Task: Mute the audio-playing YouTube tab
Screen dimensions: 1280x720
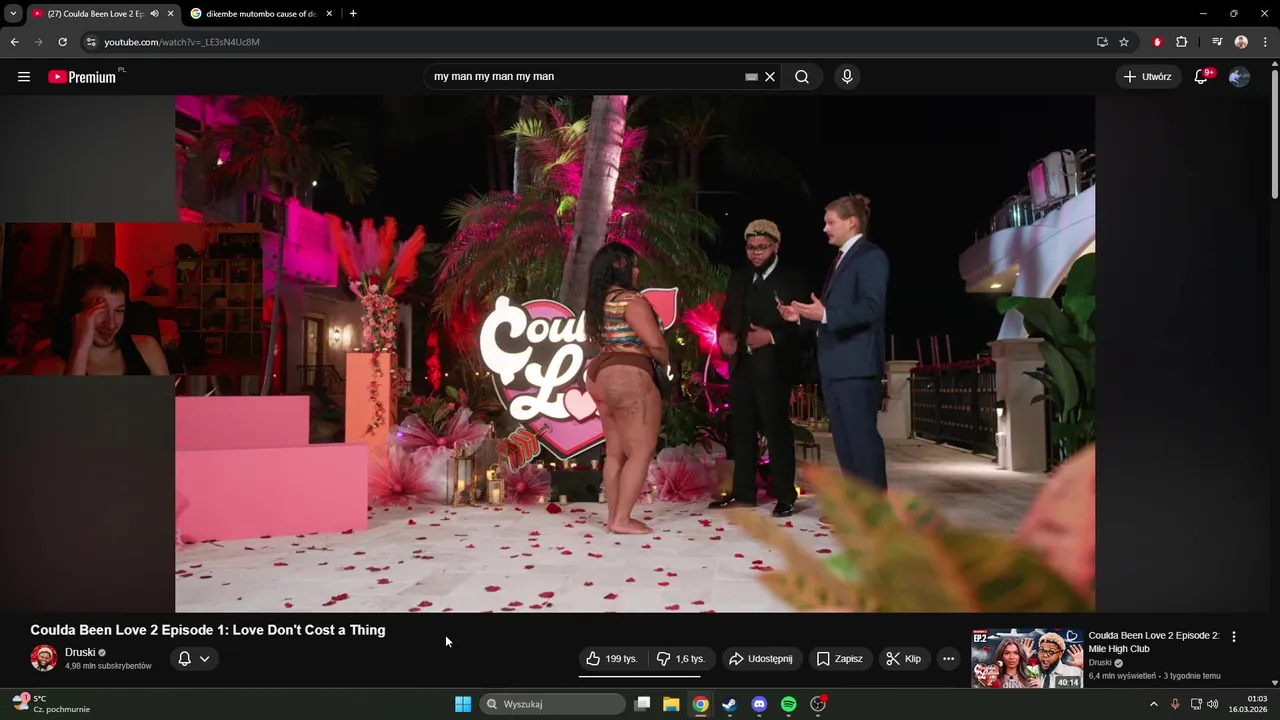Action: [154, 14]
